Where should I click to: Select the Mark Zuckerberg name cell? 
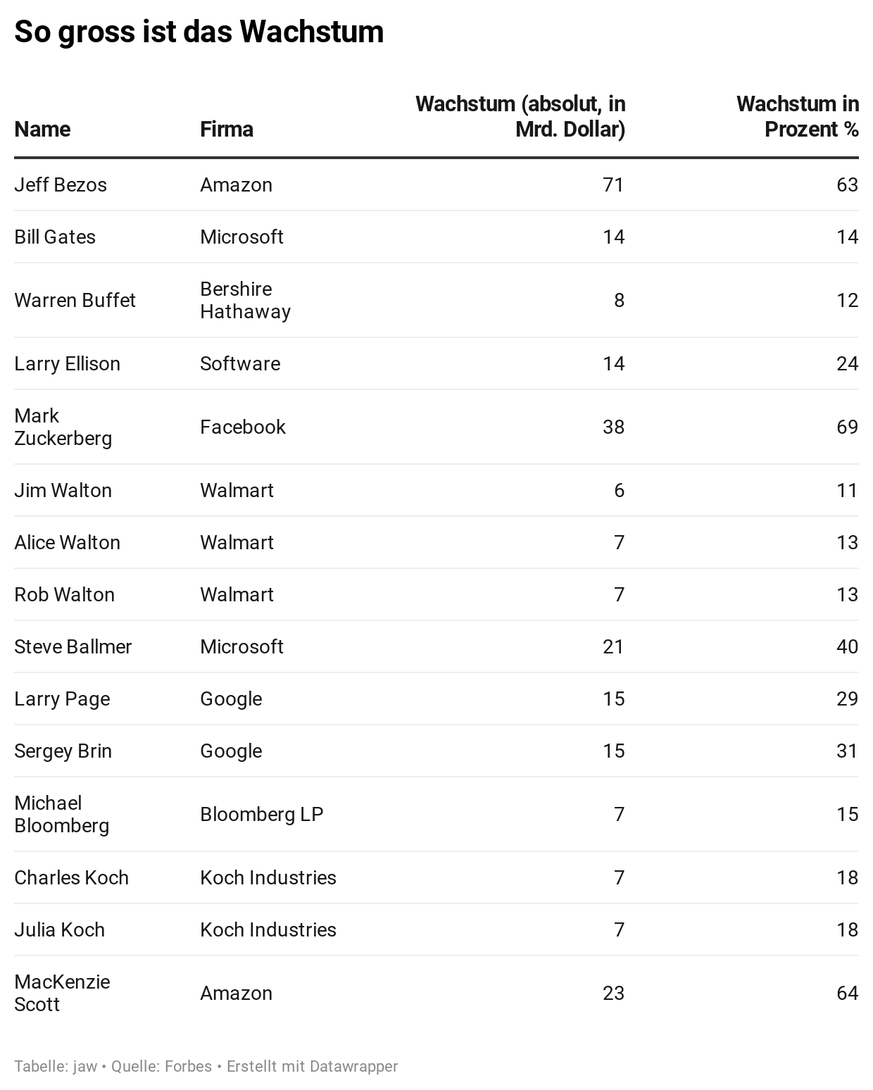(63, 427)
